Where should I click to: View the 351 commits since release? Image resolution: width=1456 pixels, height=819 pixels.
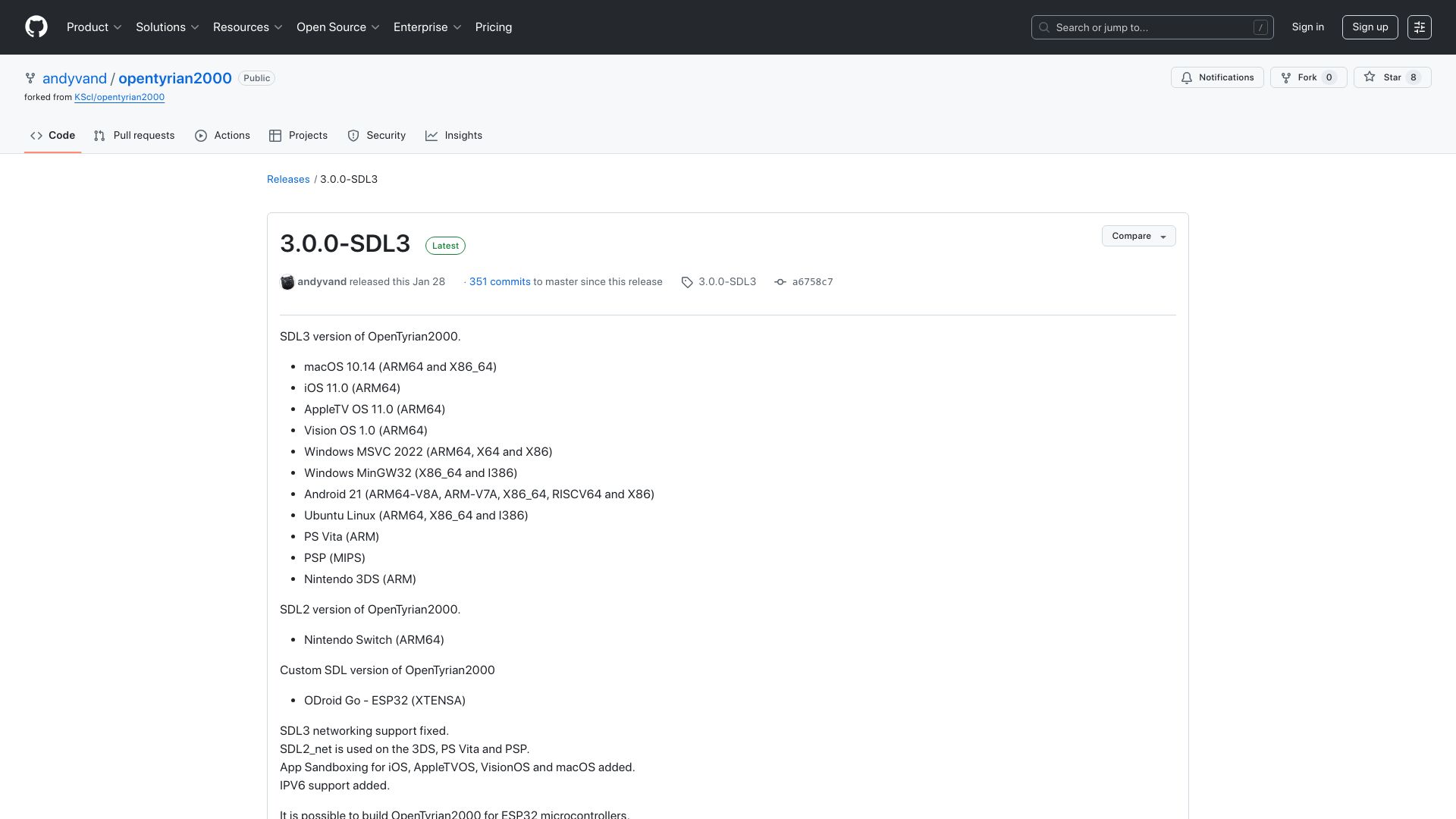coord(500,281)
